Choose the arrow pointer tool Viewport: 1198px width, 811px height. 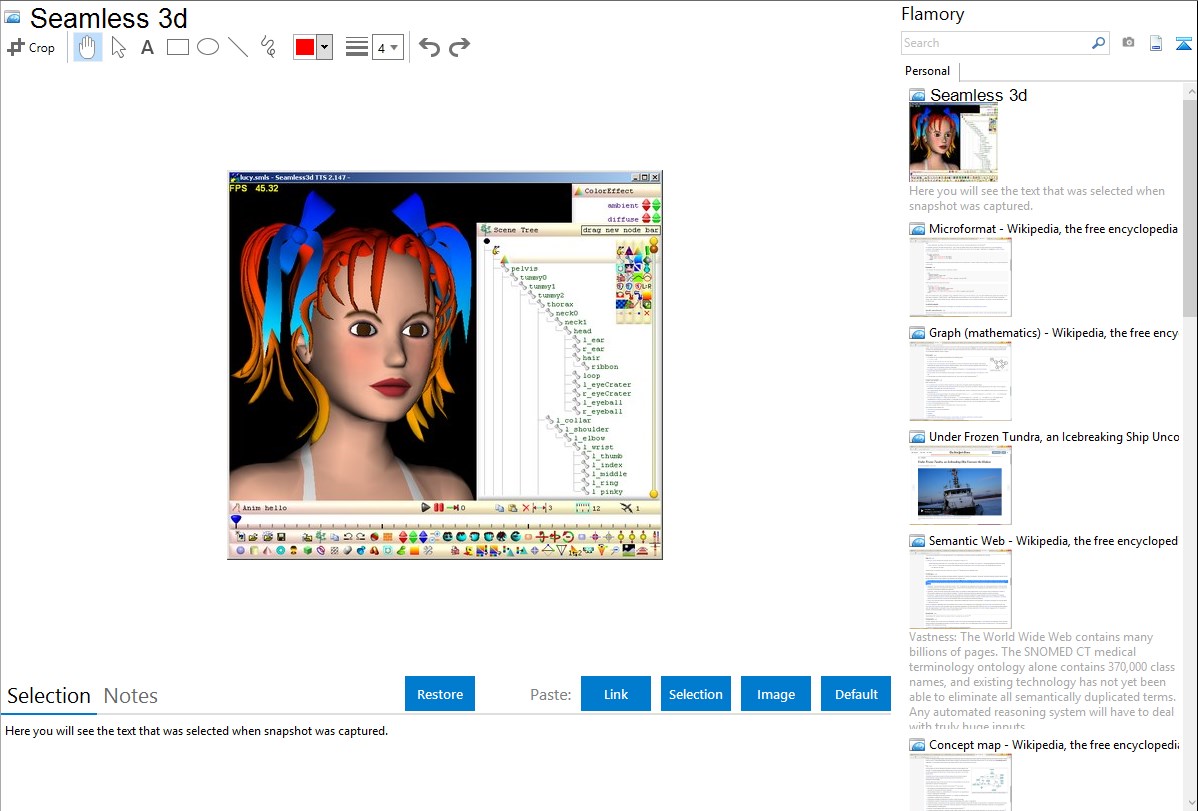(x=118, y=47)
